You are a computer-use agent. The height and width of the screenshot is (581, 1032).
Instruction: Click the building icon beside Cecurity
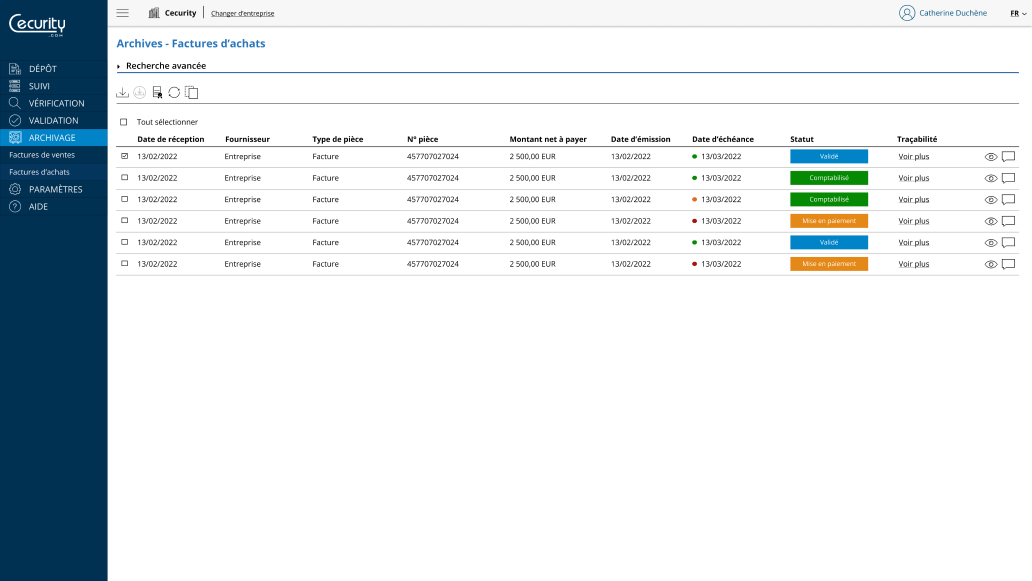154,13
